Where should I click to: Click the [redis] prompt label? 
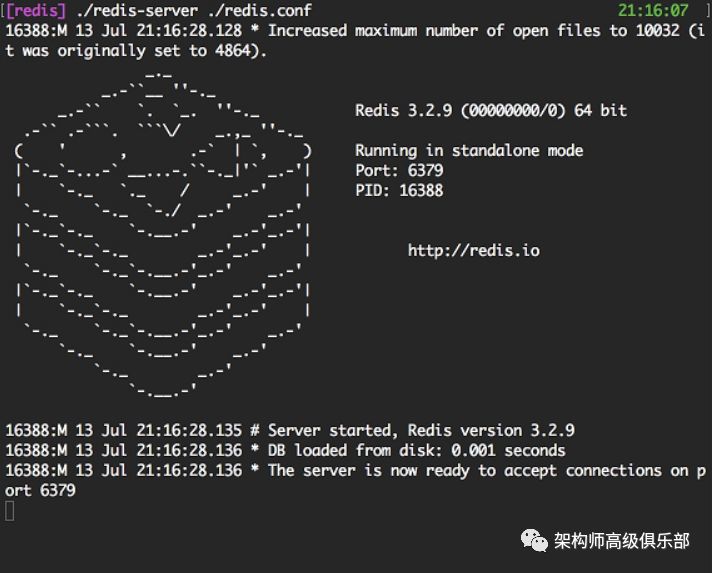[x=35, y=10]
